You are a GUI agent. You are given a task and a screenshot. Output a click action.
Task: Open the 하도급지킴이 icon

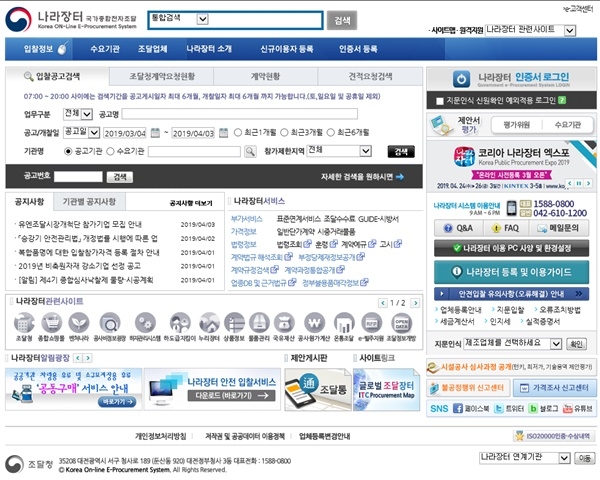tap(180, 323)
